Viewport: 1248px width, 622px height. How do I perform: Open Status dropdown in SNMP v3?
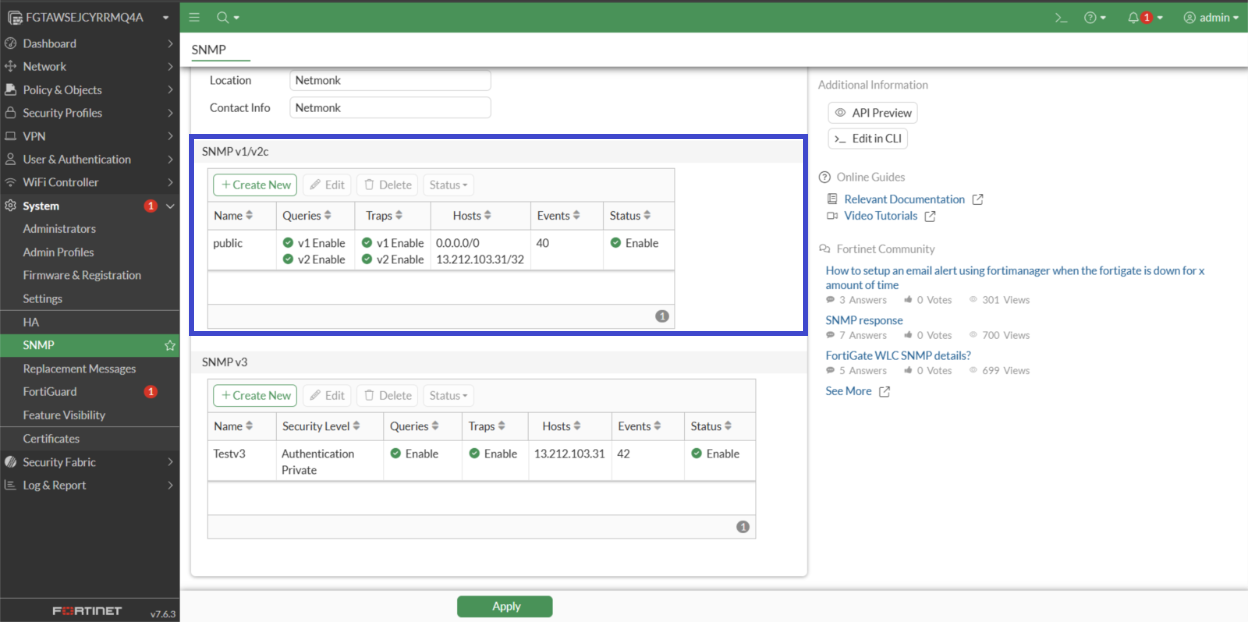(x=448, y=395)
